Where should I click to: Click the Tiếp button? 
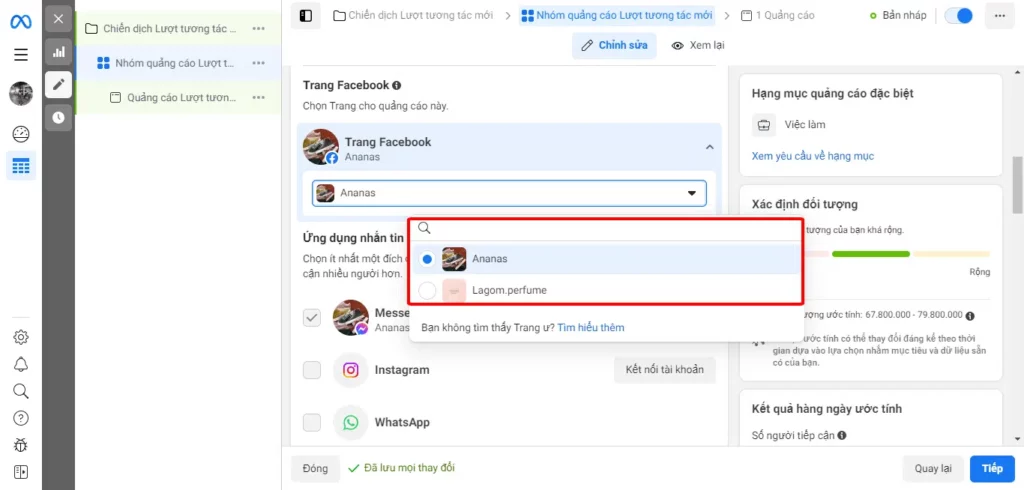[x=992, y=468]
